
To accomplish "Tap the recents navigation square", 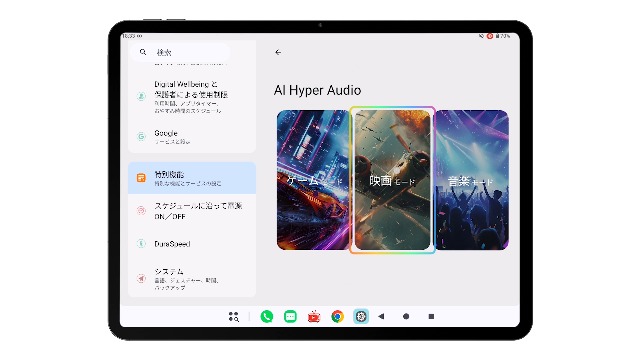I will click(431, 316).
